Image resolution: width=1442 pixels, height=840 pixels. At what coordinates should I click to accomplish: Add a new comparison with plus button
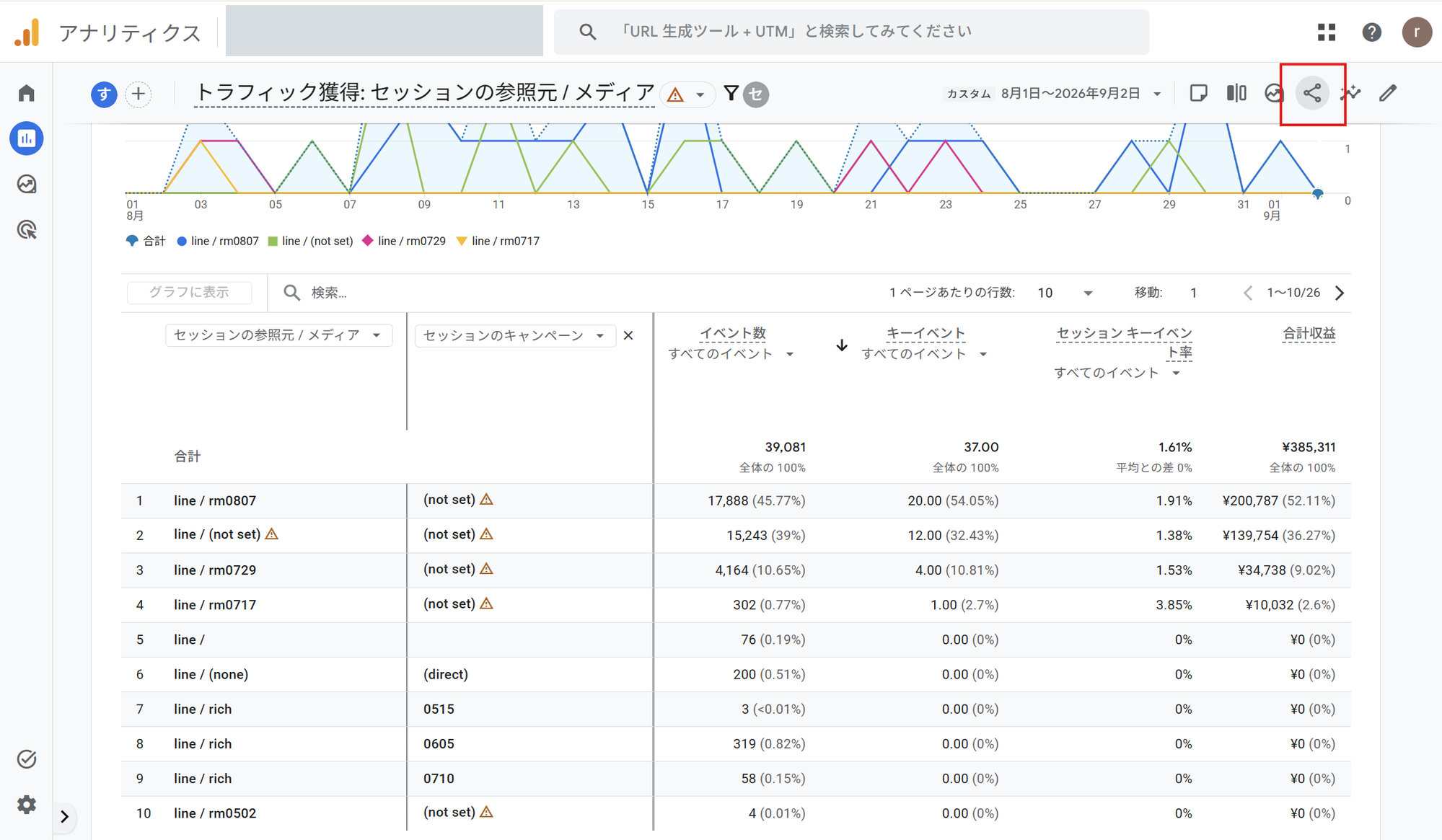139,94
